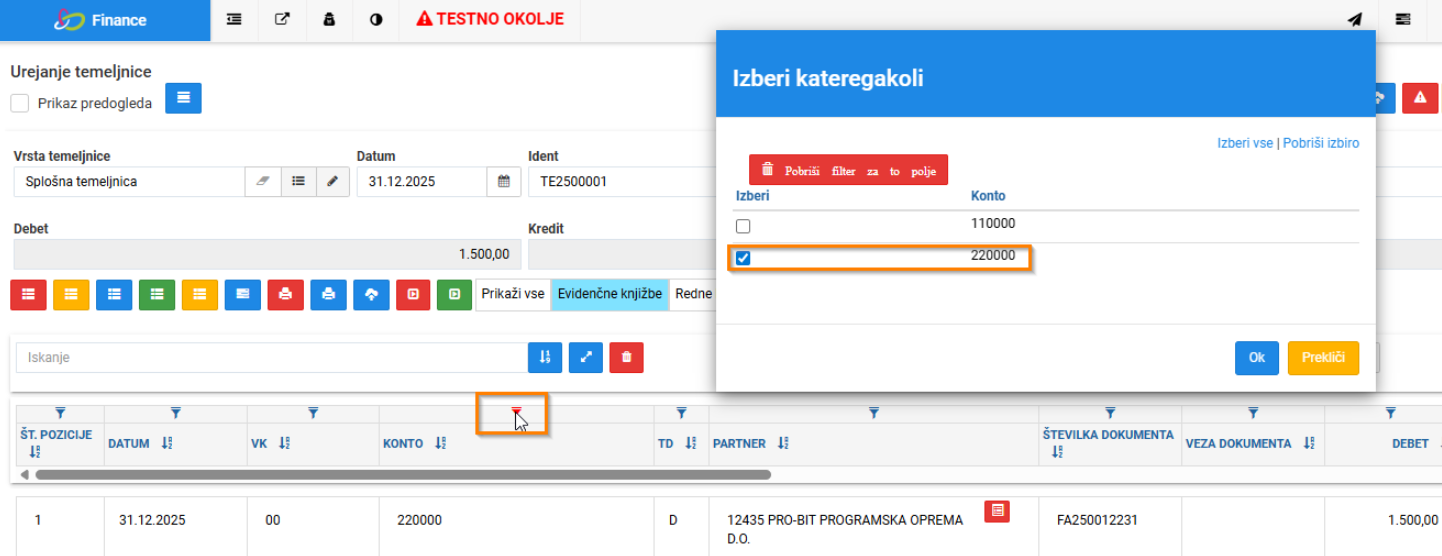Expand the grid with the blue arrows button
This screenshot has height=556, width=1442.
tap(586, 357)
